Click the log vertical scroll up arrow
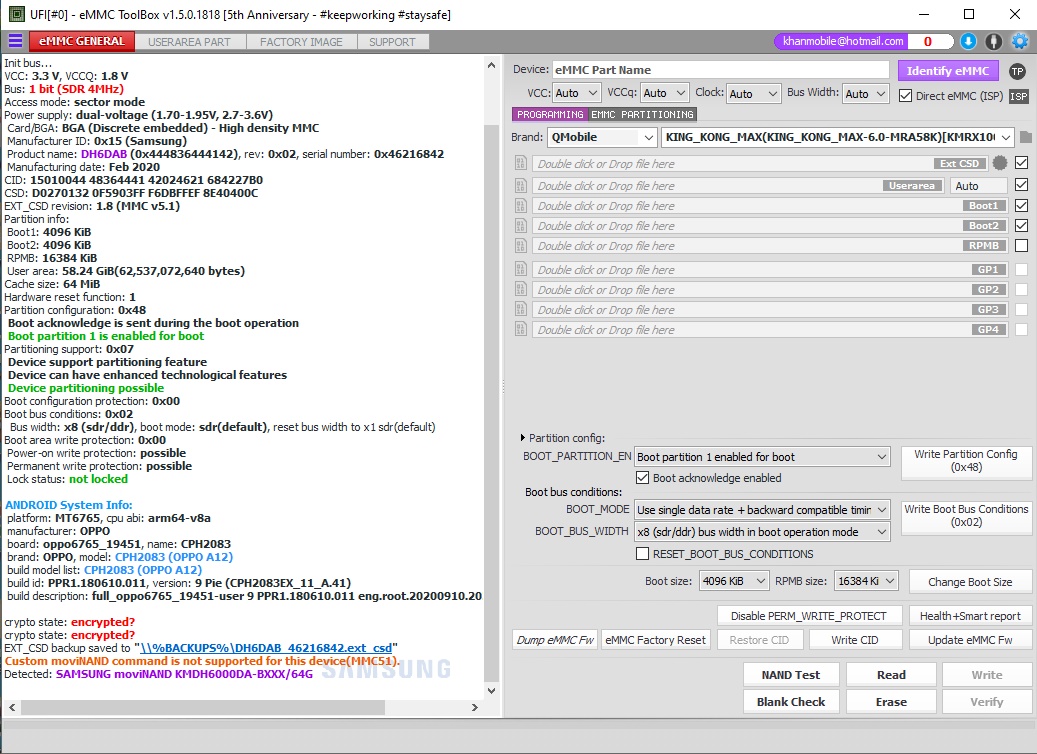This screenshot has height=754, width=1037. [x=491, y=65]
